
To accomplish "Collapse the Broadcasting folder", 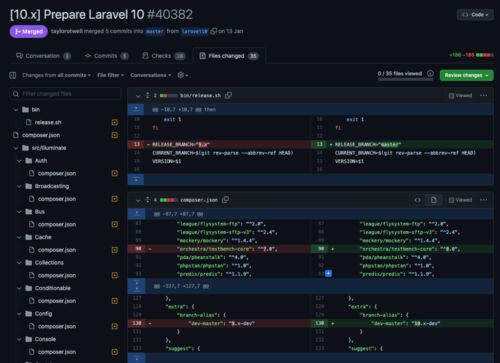I will (19, 186).
